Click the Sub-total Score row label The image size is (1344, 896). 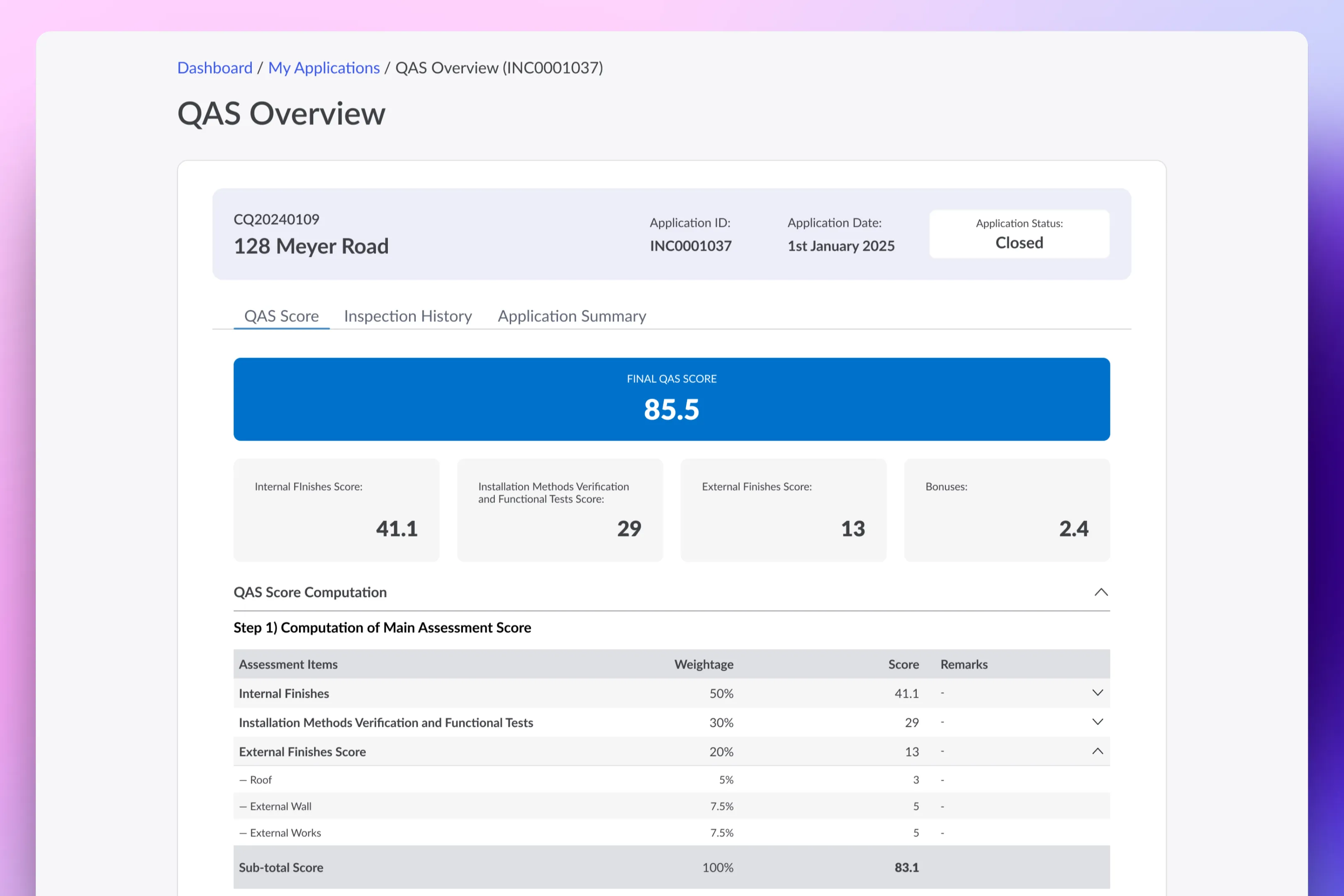pos(280,867)
